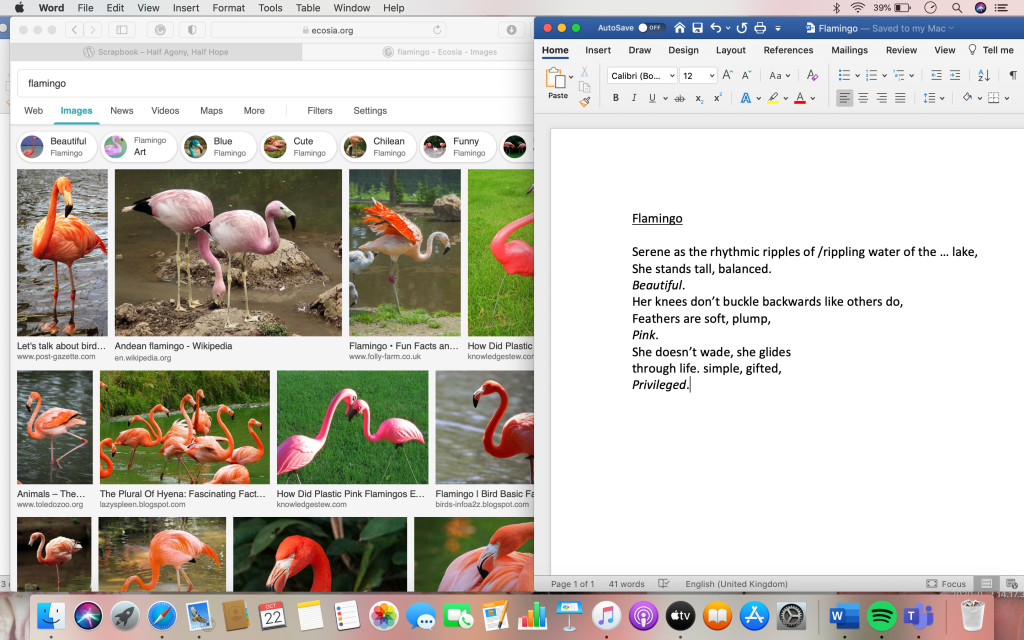Viewport: 1024px width, 640px height.
Task: Expand the line spacing dropdown arrow
Action: (x=942, y=98)
